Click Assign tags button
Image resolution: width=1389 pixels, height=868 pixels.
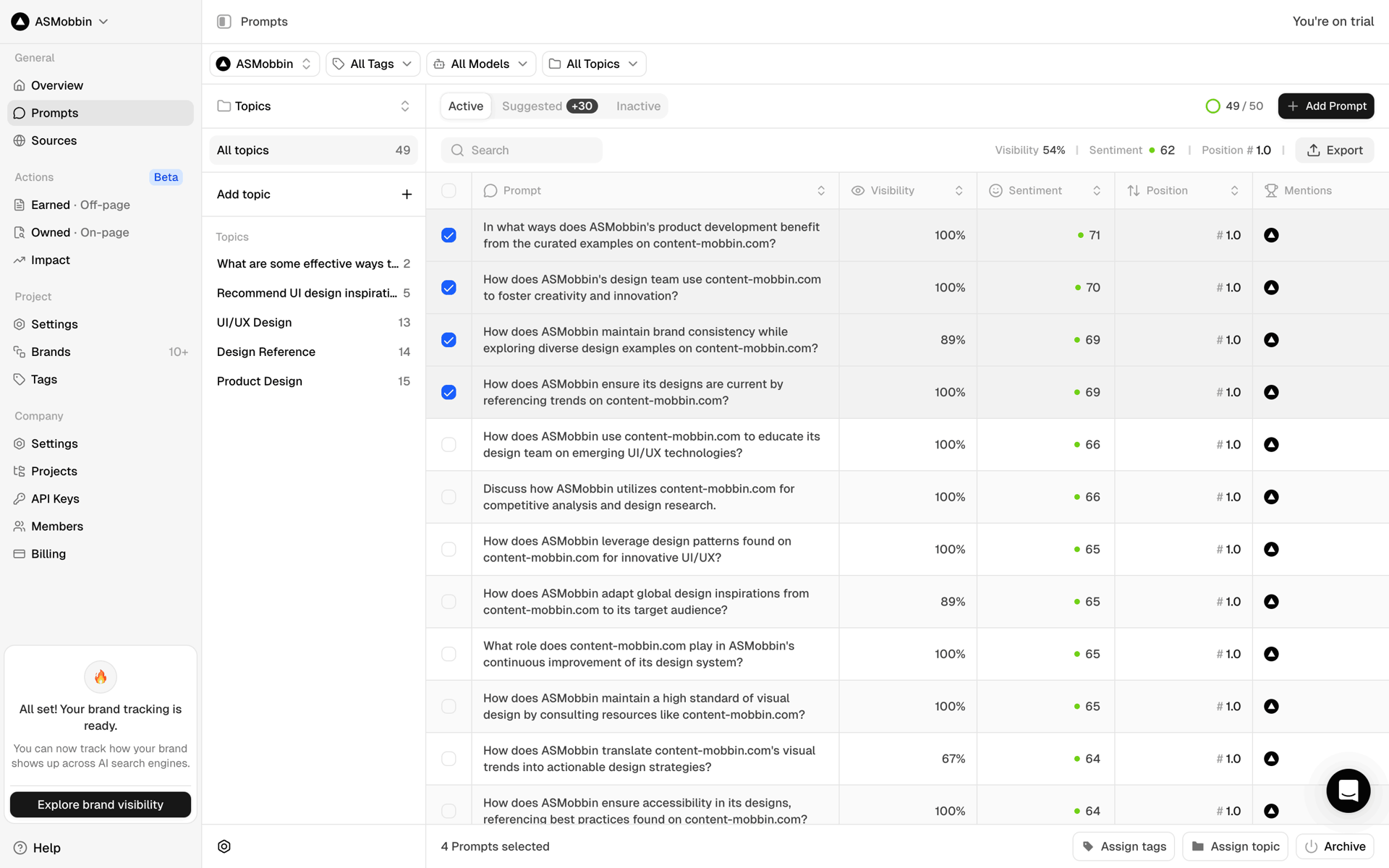pos(1123,846)
